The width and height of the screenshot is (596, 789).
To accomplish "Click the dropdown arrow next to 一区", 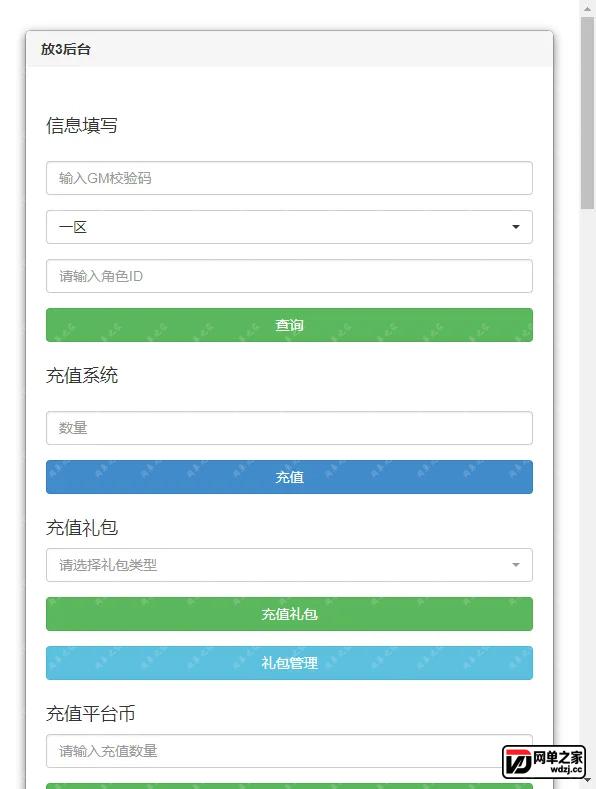I will 515,227.
